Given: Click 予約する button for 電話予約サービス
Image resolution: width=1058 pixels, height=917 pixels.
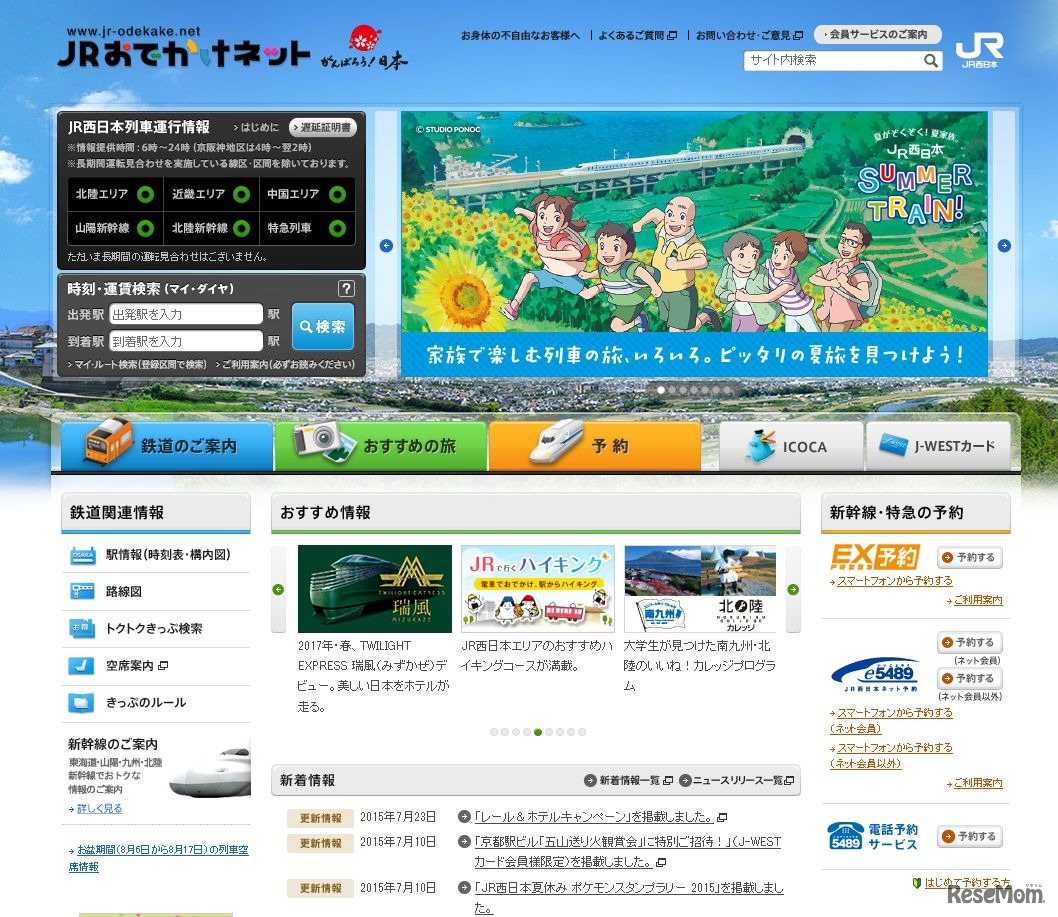Looking at the screenshot, I should (x=970, y=836).
